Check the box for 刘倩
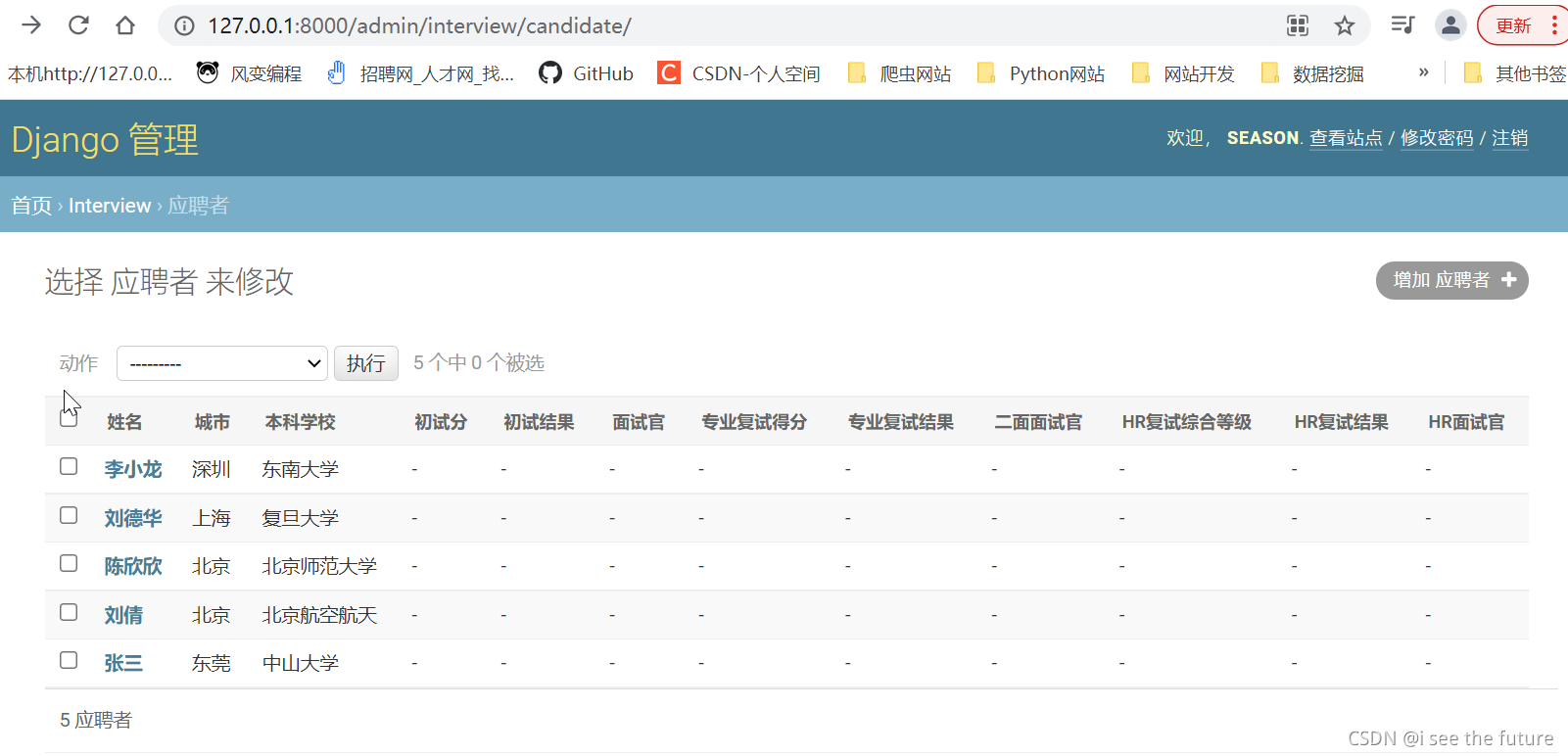Image resolution: width=1568 pixels, height=756 pixels. (69, 612)
